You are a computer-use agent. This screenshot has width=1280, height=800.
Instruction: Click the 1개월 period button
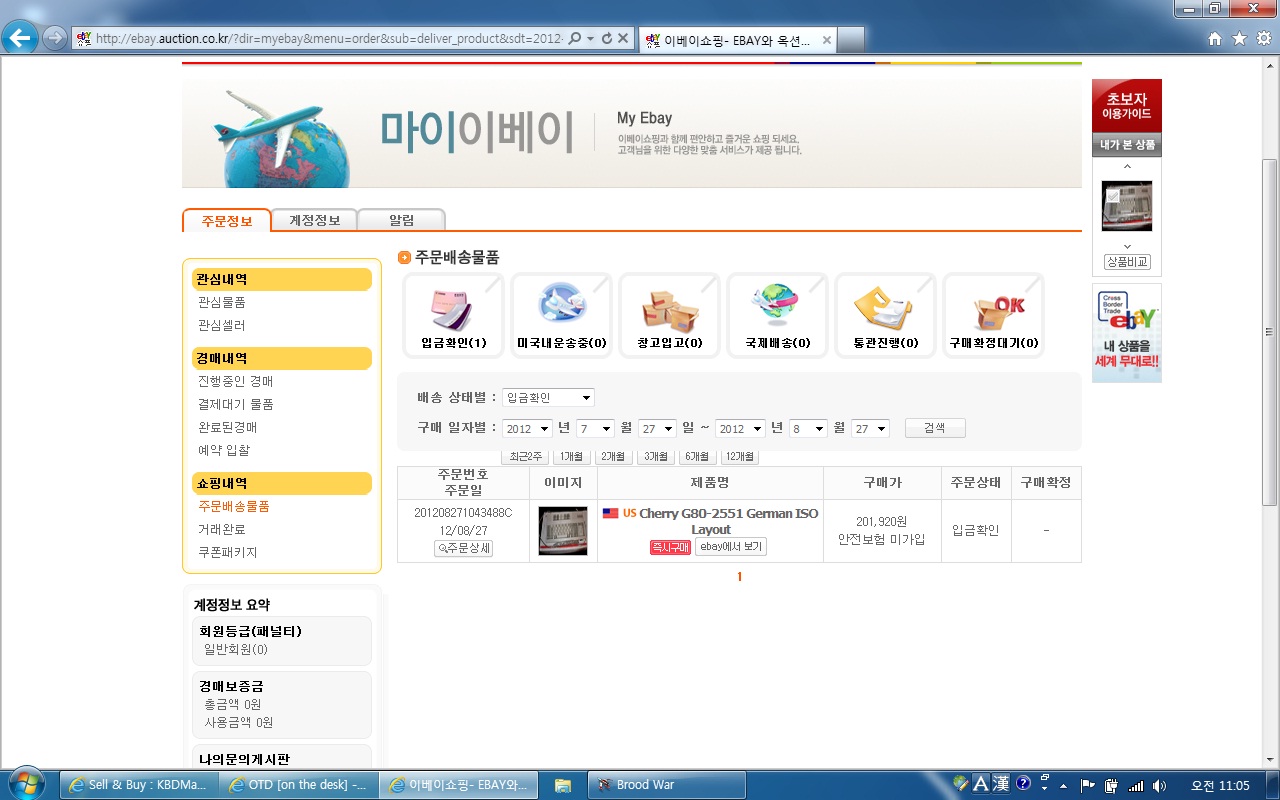click(572, 457)
